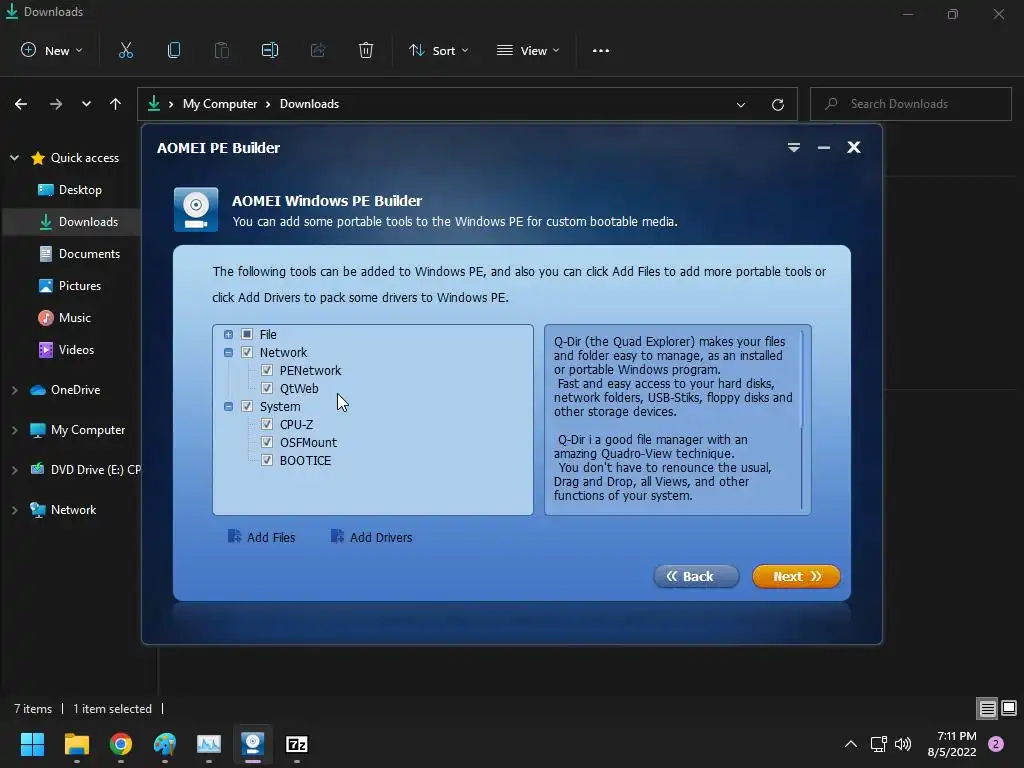1024x768 pixels.
Task: Click the Back button
Action: click(x=696, y=576)
